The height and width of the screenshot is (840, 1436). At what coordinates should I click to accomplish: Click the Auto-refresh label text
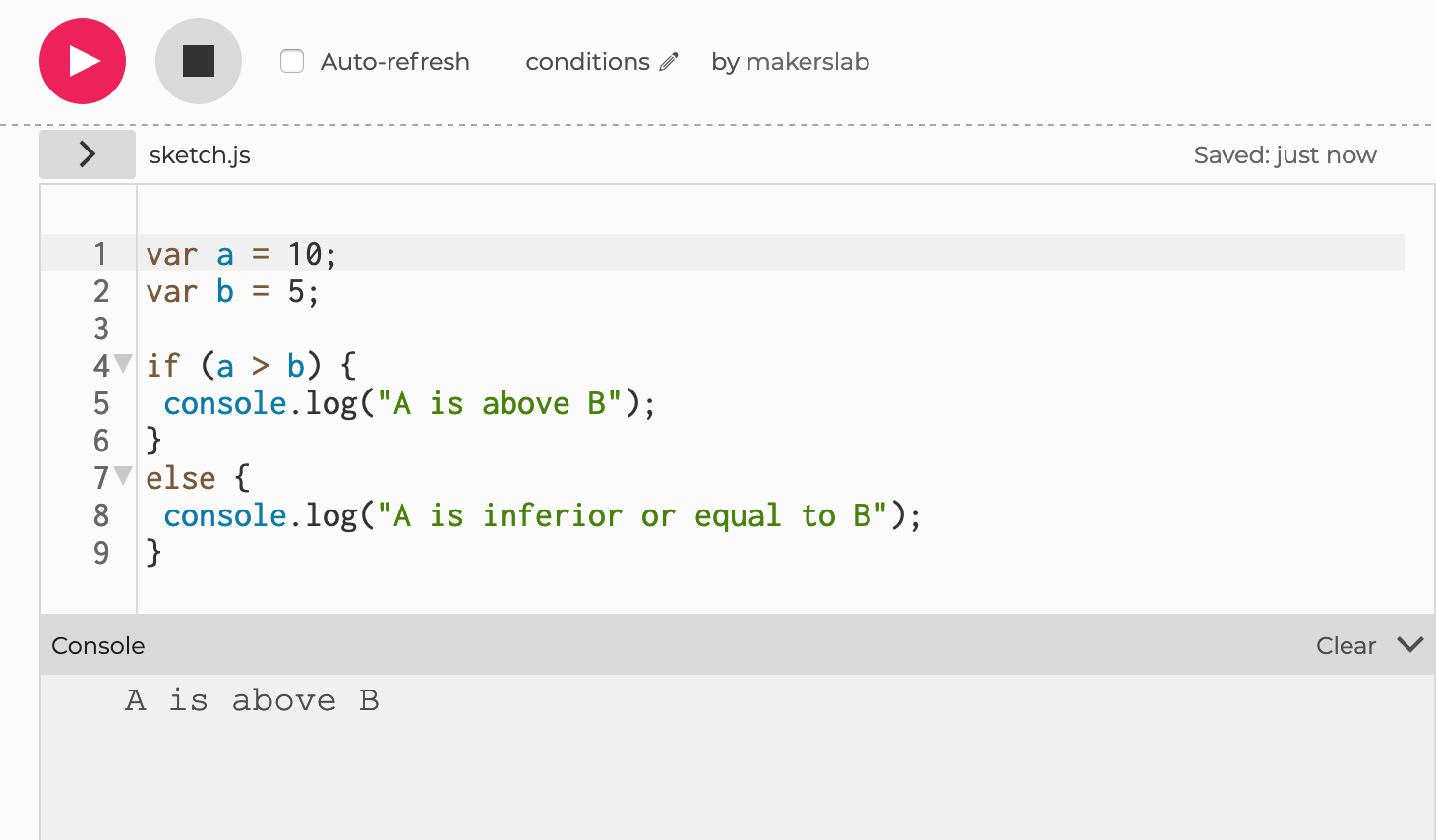394,62
